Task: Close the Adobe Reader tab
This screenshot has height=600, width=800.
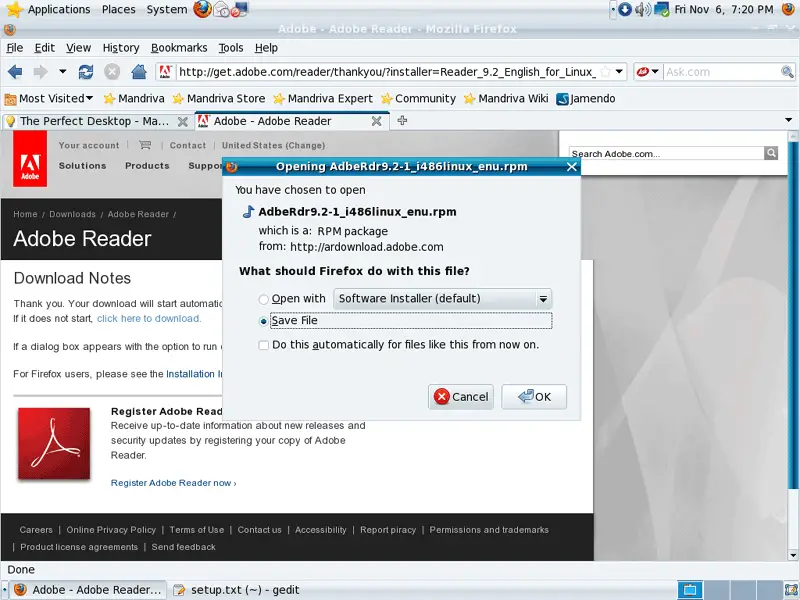Action: (377, 121)
